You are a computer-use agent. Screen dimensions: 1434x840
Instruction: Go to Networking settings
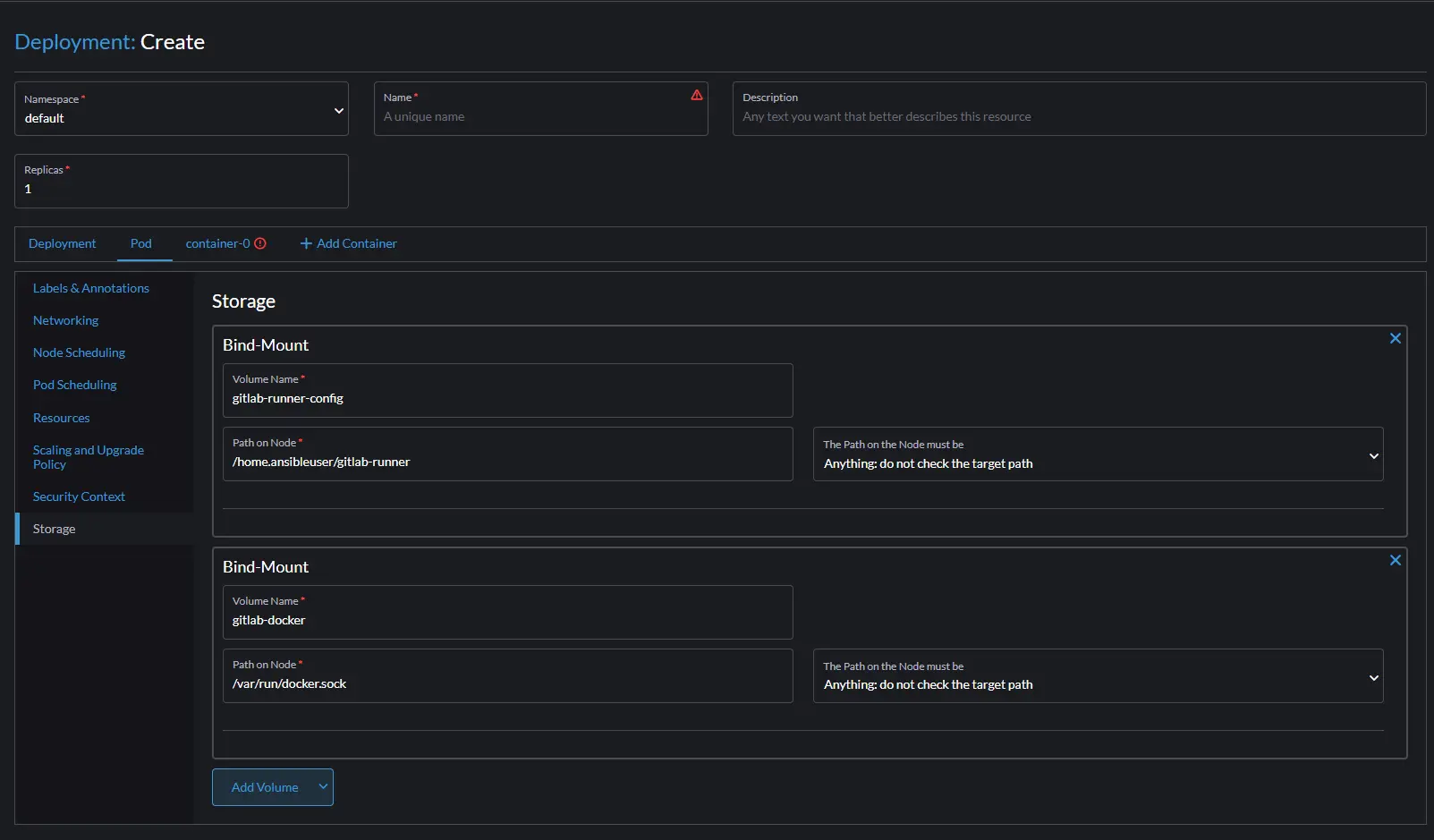(66, 320)
